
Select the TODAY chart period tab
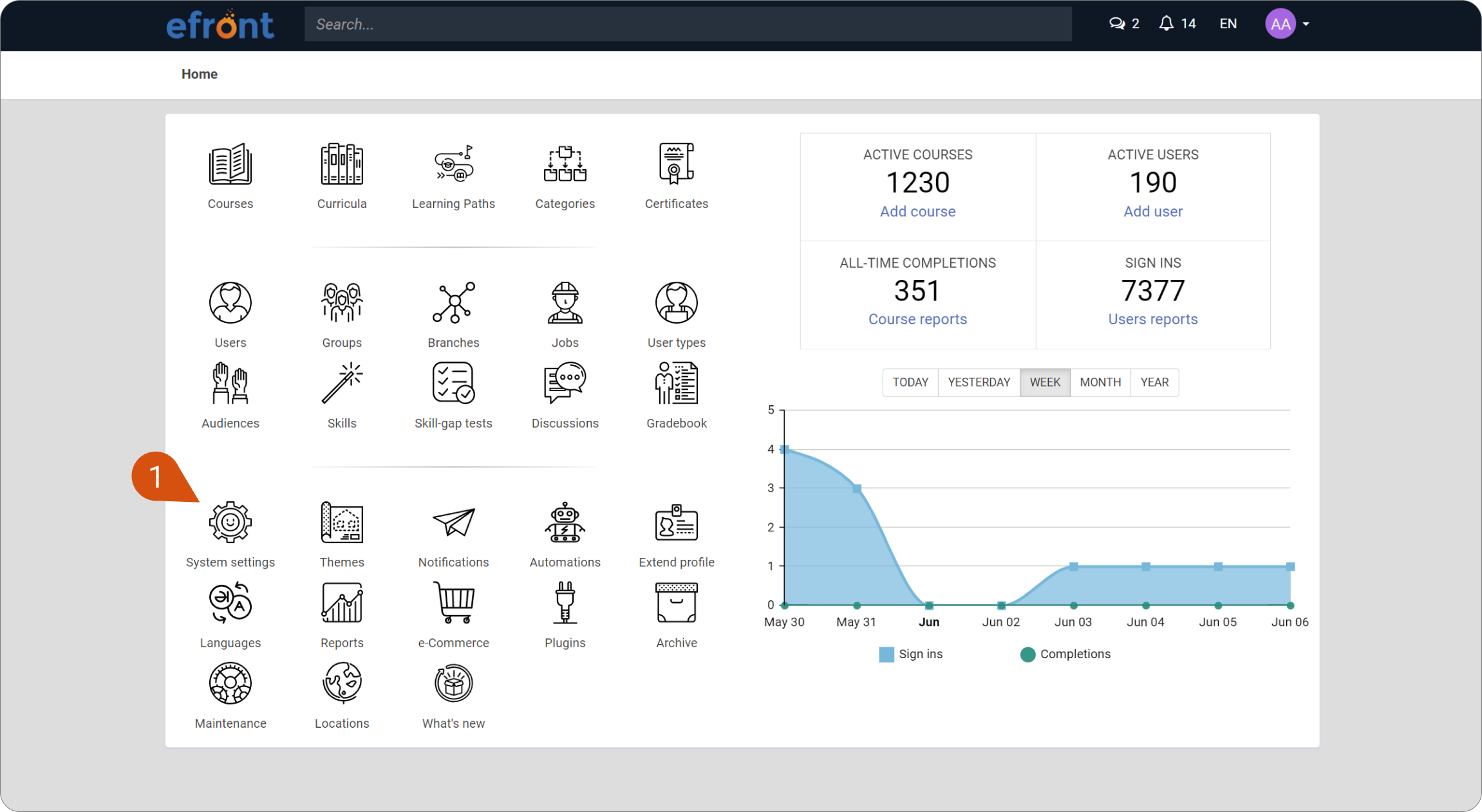(x=910, y=382)
